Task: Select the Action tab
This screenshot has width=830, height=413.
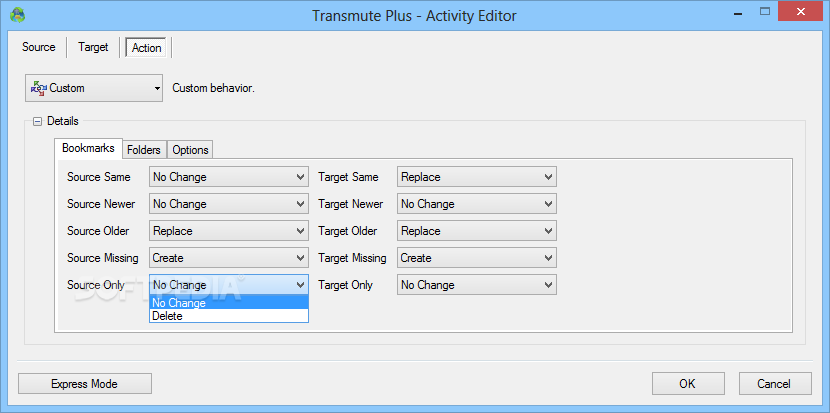Action: [146, 48]
